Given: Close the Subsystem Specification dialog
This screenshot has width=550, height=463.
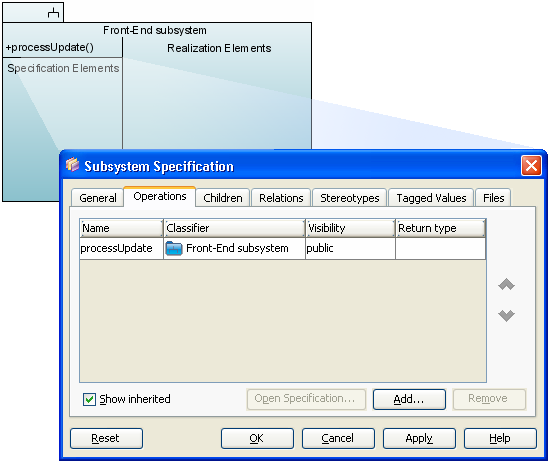Looking at the screenshot, I should [x=531, y=165].
